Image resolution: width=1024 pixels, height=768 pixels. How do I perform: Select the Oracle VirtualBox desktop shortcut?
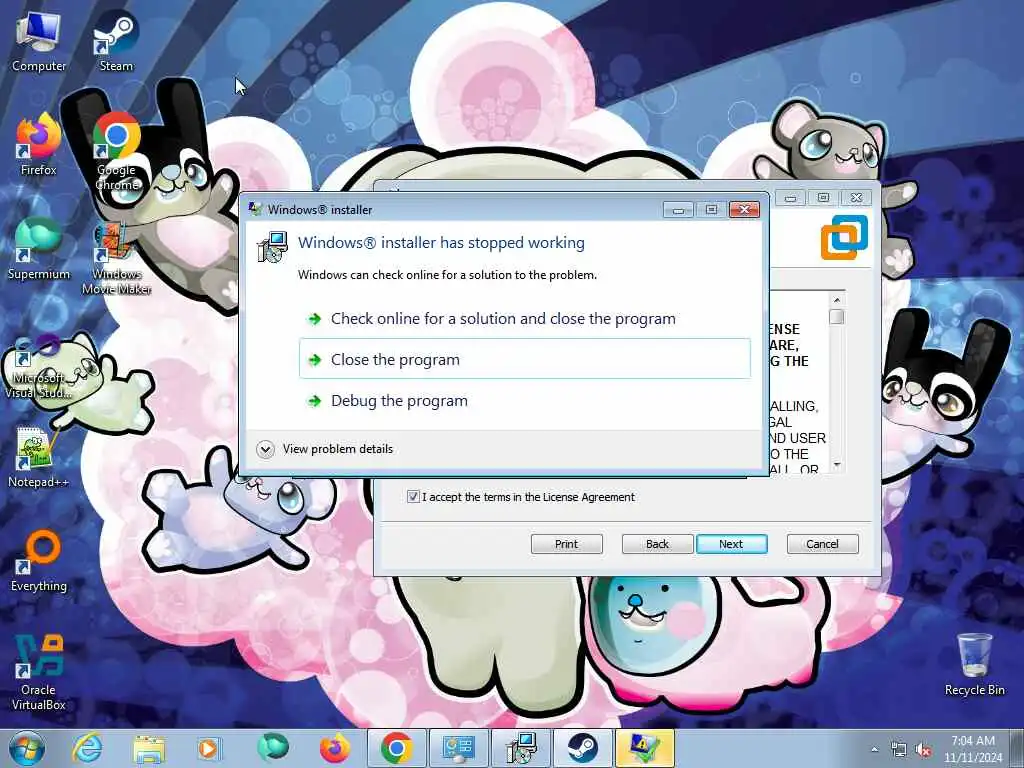(39, 673)
